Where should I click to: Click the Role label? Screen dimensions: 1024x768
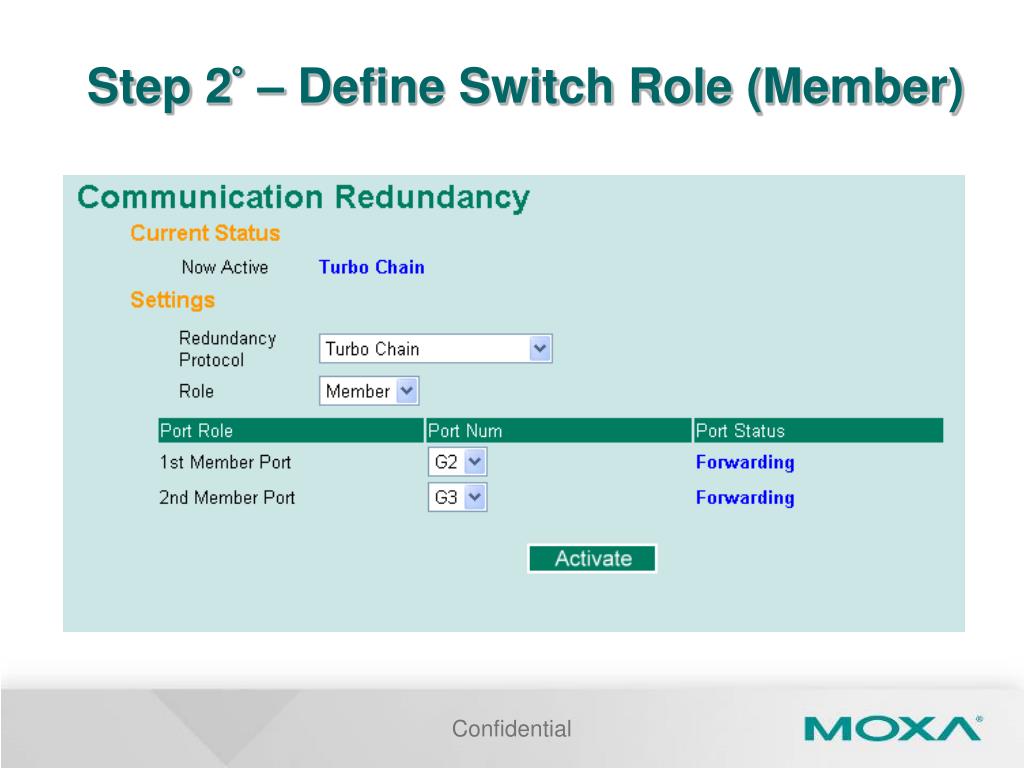pos(197,391)
